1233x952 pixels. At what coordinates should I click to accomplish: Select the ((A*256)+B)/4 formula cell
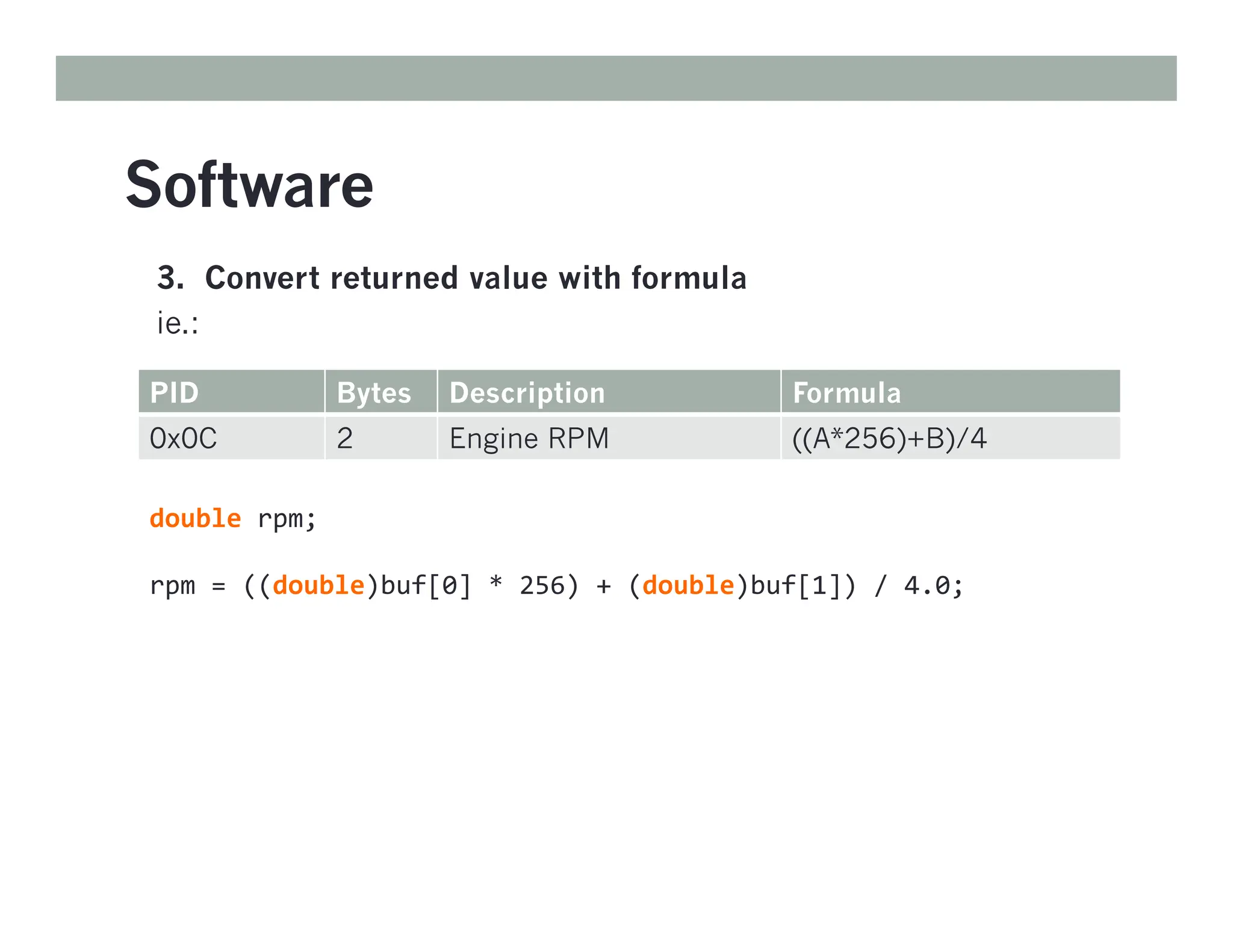tap(889, 438)
